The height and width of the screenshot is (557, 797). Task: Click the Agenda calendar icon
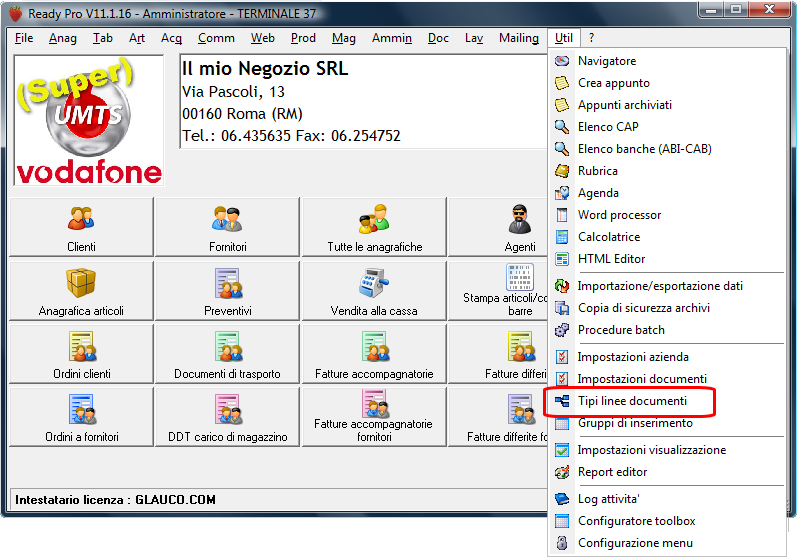point(562,193)
